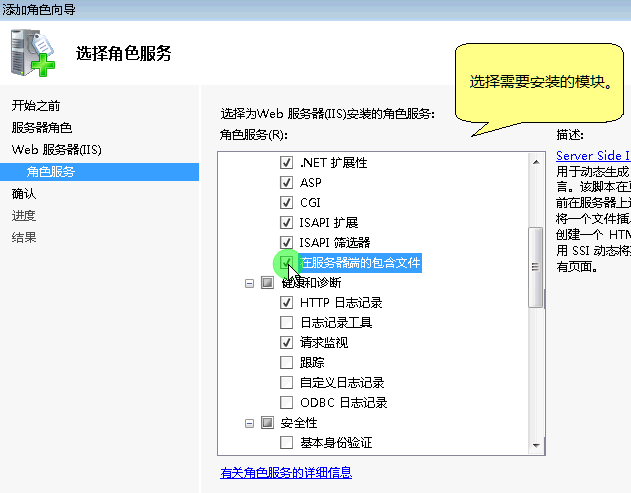The image size is (631, 493).
Task: Disable the ISAPI 扩展 checkbox
Action: click(287, 222)
